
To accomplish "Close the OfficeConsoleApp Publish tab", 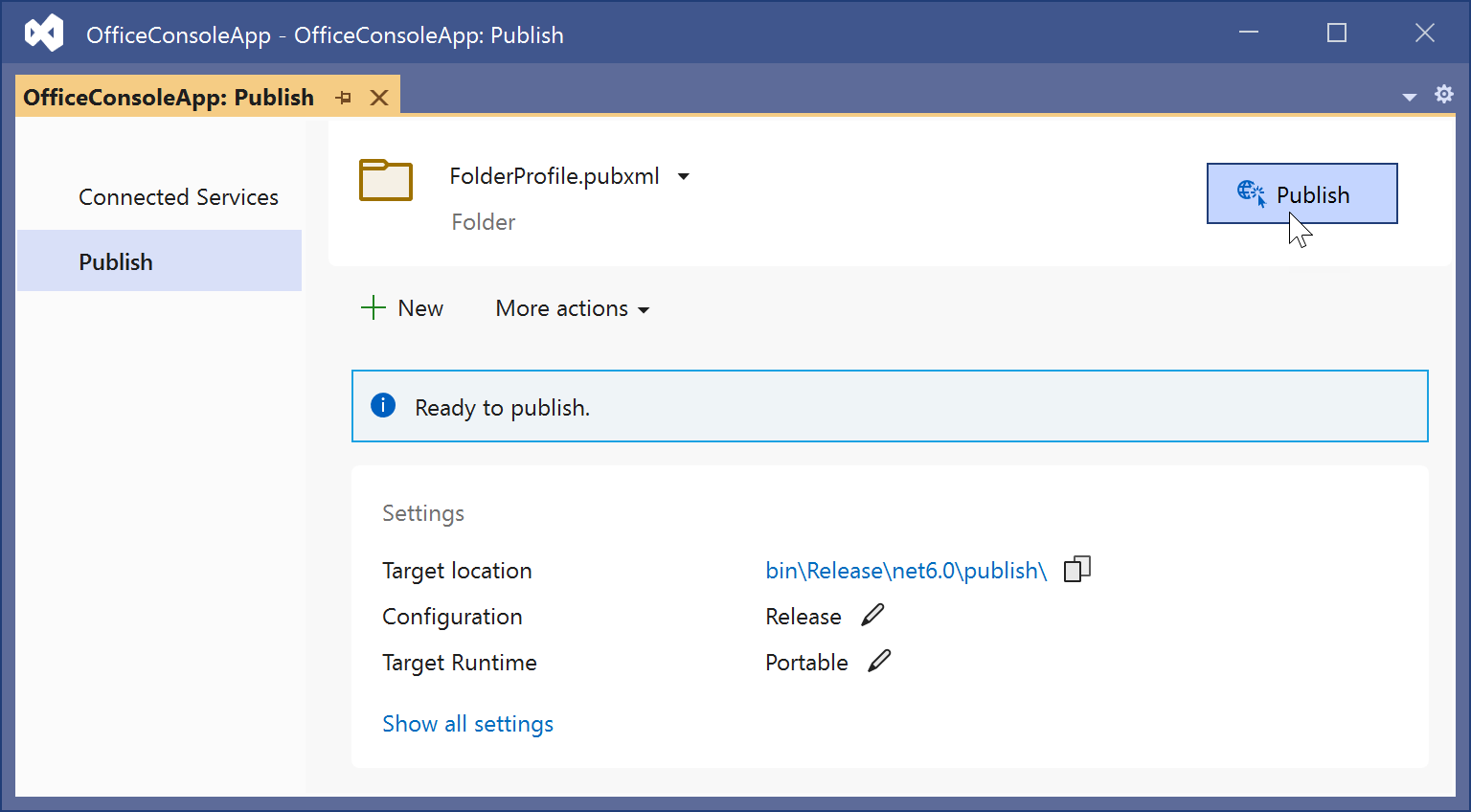I will tap(379, 98).
